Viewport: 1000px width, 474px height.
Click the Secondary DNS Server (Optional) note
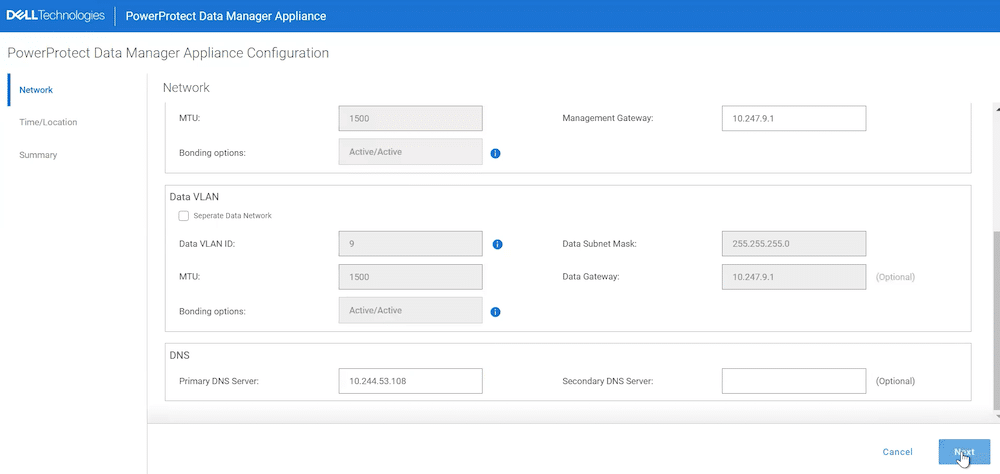tap(895, 381)
